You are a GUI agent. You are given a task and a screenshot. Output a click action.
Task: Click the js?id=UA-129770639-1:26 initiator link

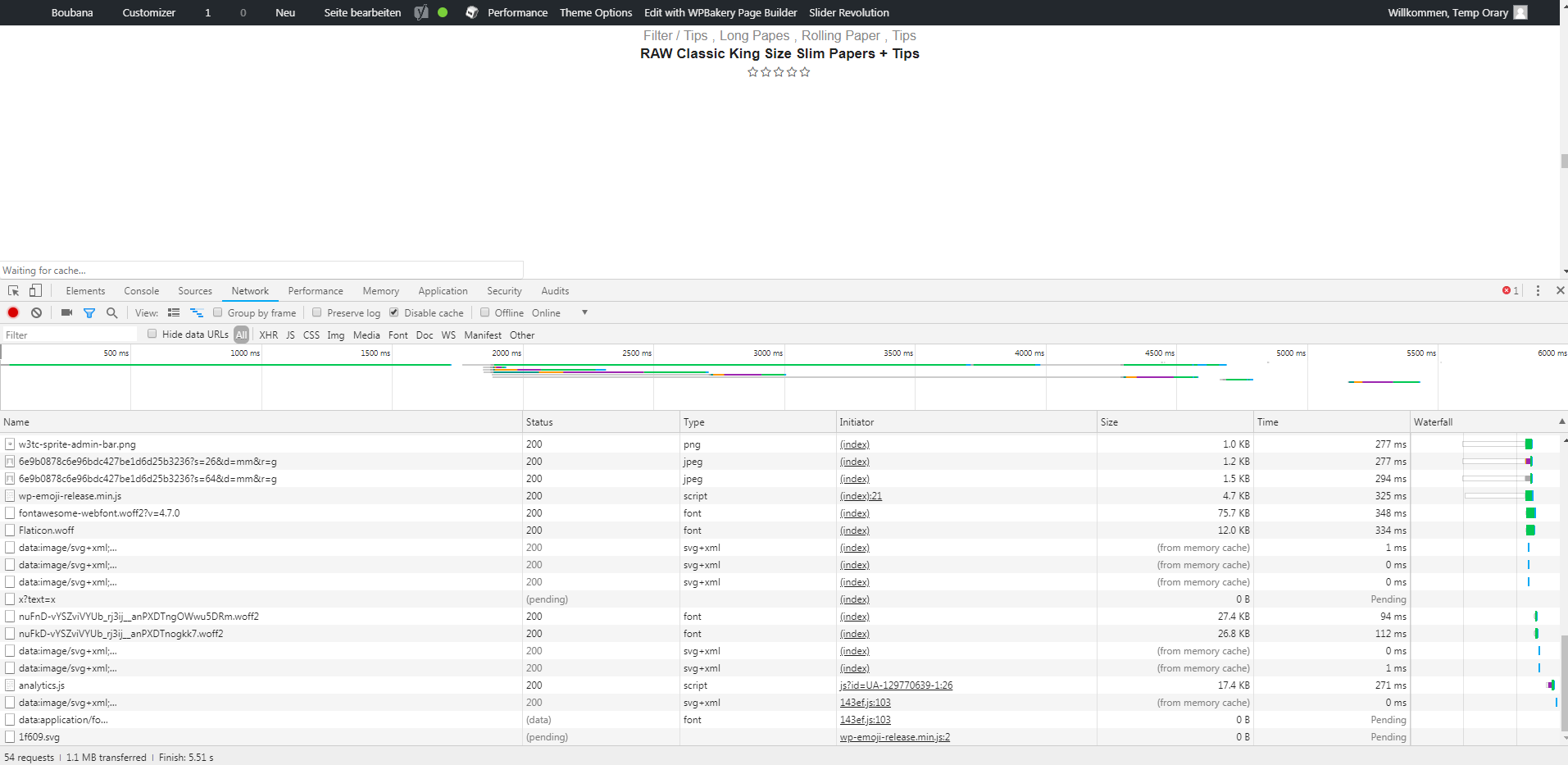pyautogui.click(x=896, y=685)
